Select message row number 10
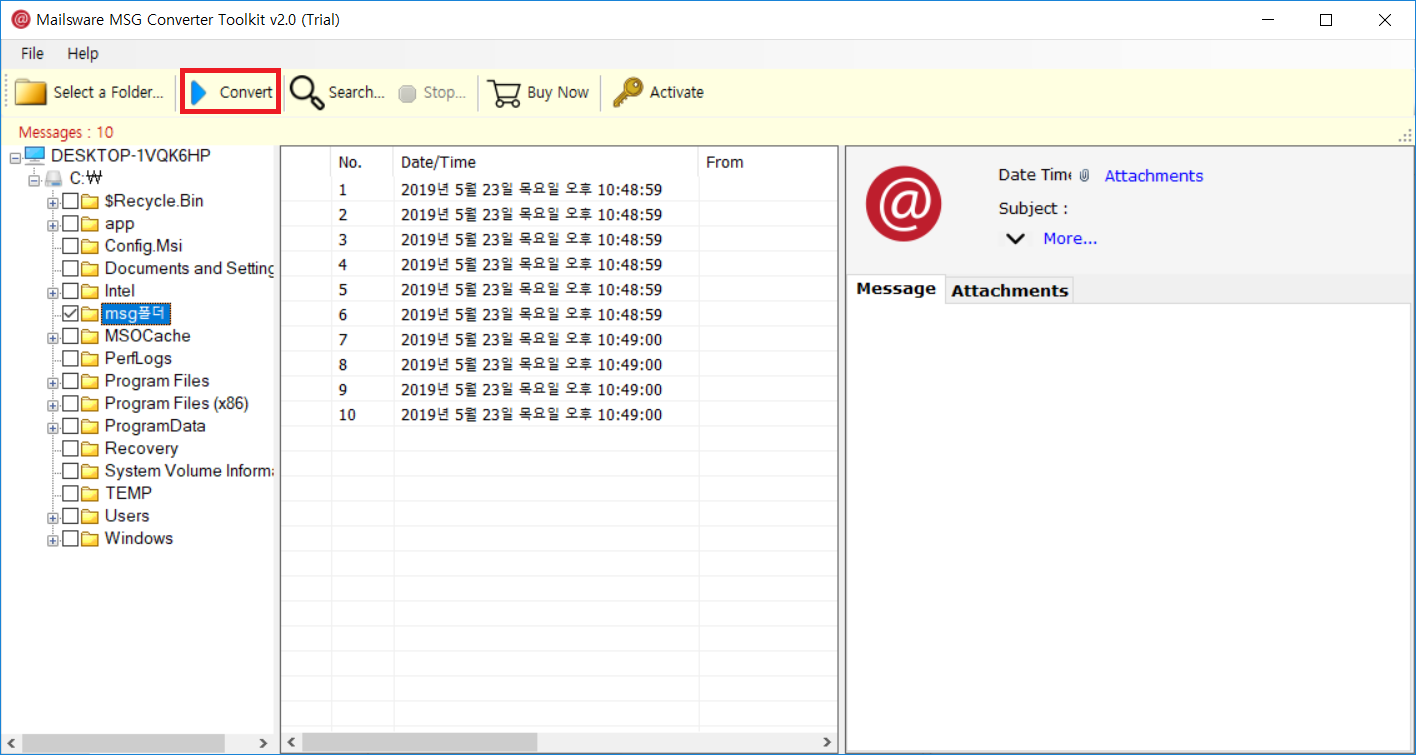 coord(559,415)
